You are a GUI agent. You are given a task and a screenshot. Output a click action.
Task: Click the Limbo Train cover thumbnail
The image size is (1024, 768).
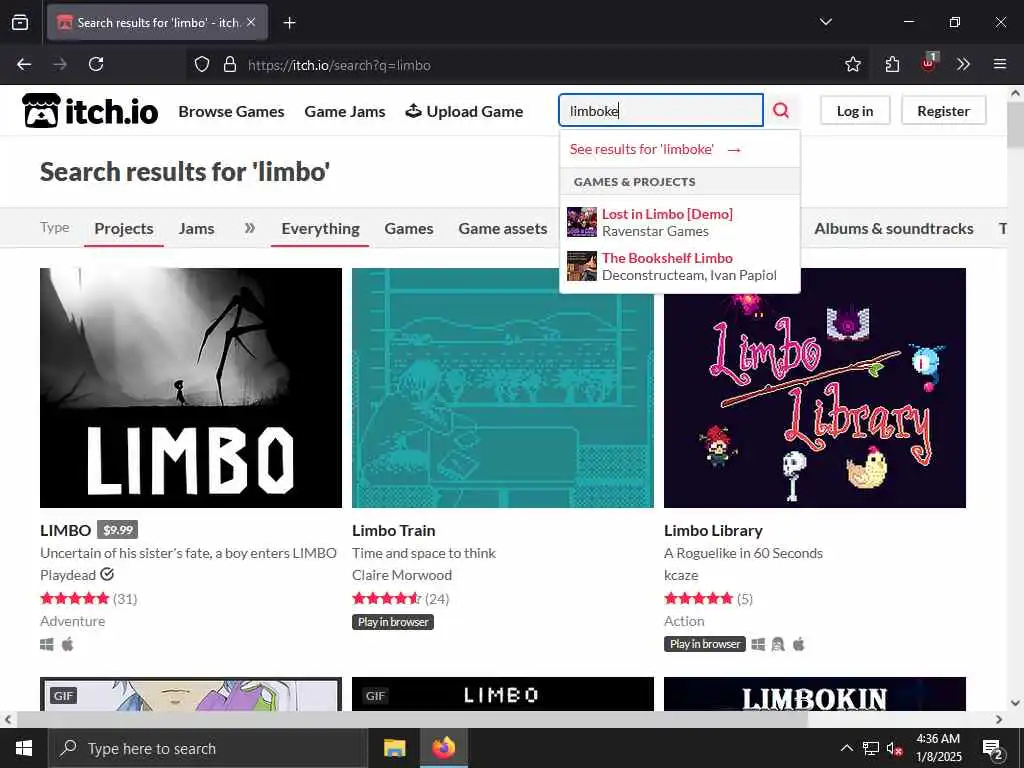pyautogui.click(x=503, y=387)
